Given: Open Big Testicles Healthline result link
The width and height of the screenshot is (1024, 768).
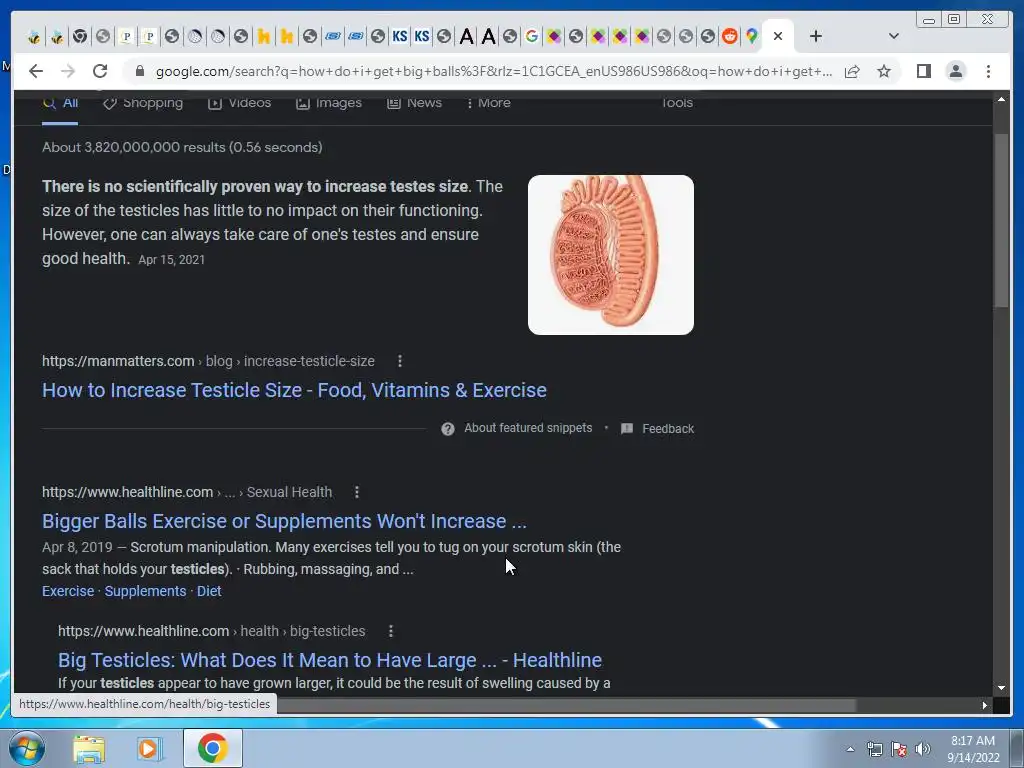Looking at the screenshot, I should (x=330, y=660).
